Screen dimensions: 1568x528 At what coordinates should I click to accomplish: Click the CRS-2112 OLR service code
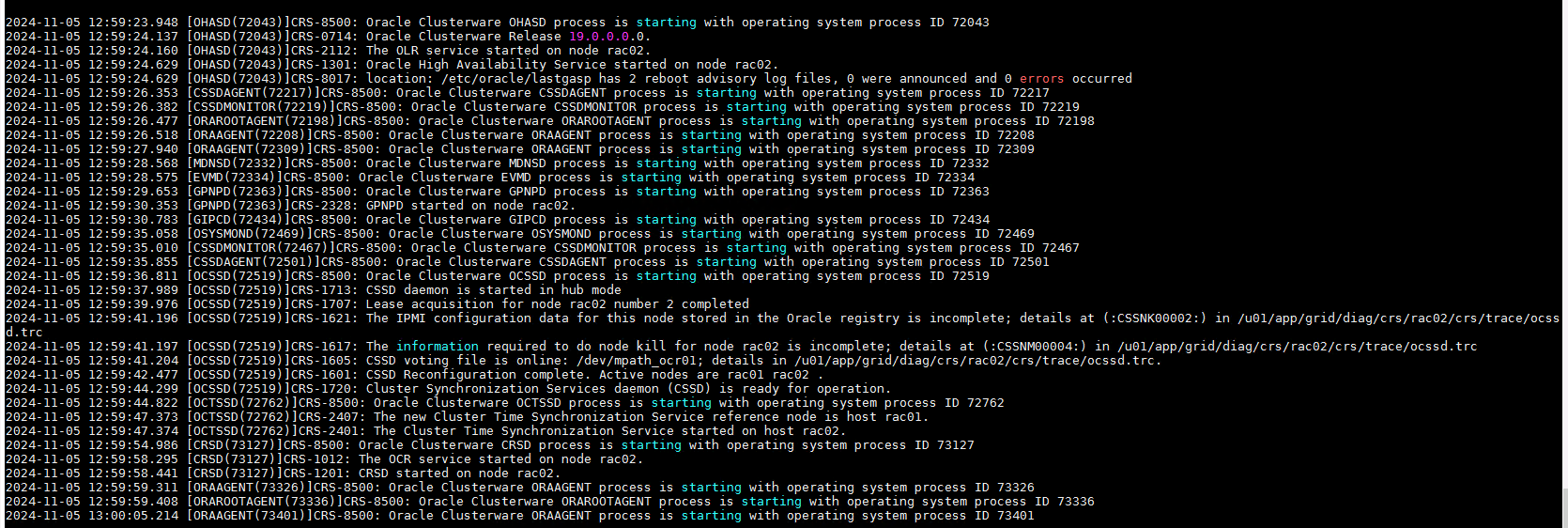tap(321, 51)
